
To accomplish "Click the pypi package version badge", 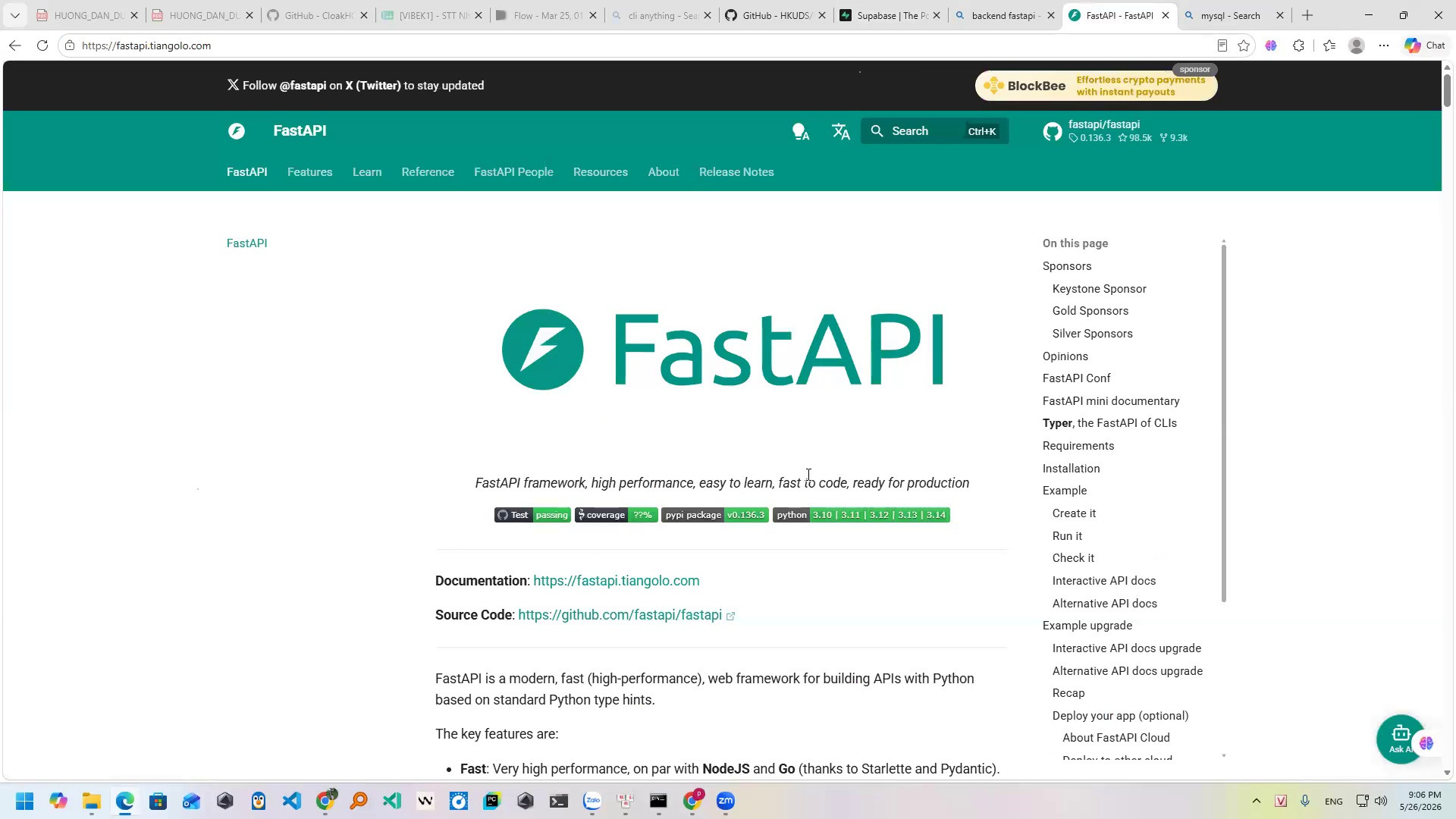I will point(715,515).
